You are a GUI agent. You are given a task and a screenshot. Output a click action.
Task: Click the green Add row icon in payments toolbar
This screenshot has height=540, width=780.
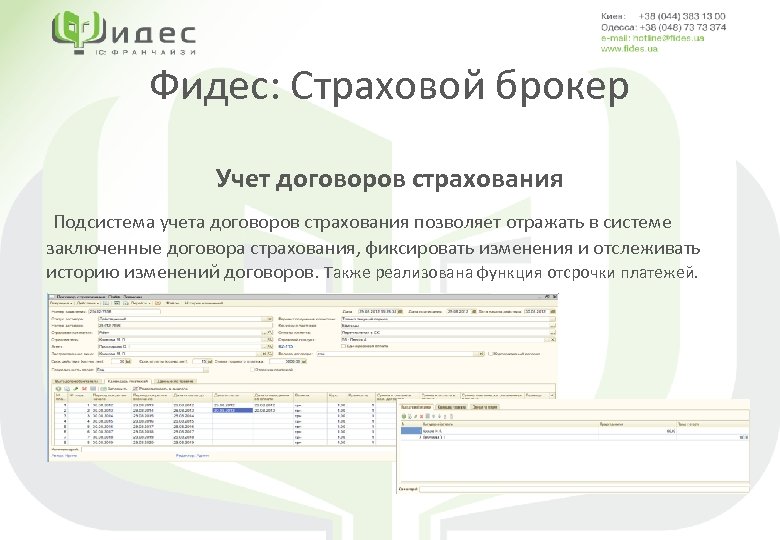58,388
